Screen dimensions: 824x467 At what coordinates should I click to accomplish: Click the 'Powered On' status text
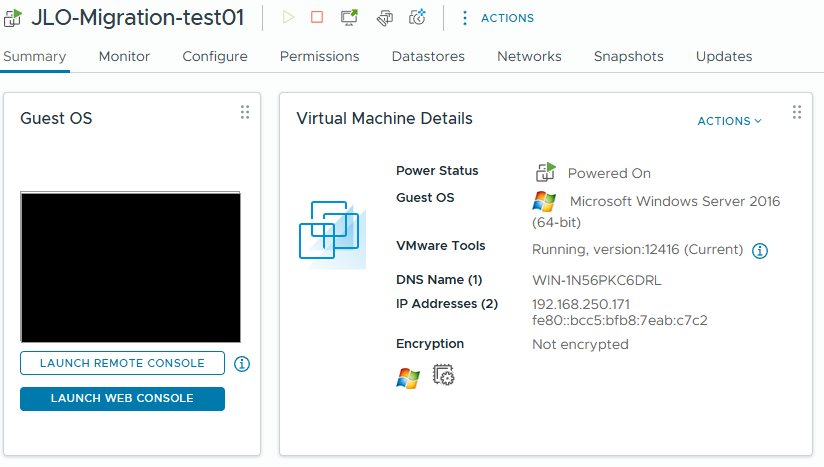point(609,173)
